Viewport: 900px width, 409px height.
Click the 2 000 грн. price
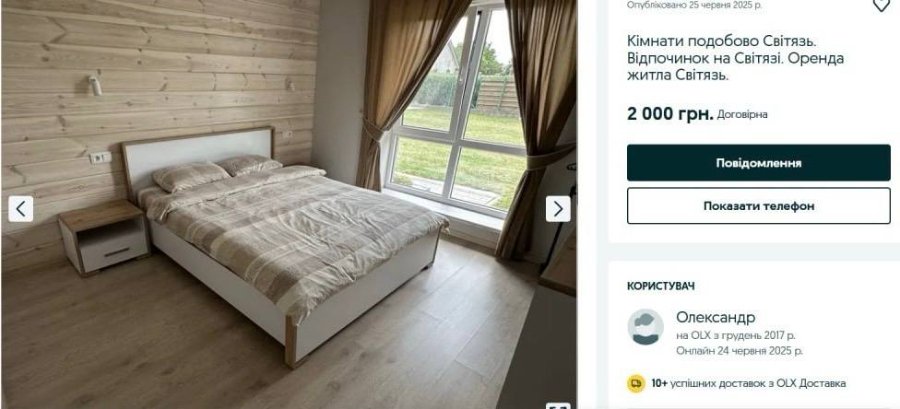[x=670, y=114]
